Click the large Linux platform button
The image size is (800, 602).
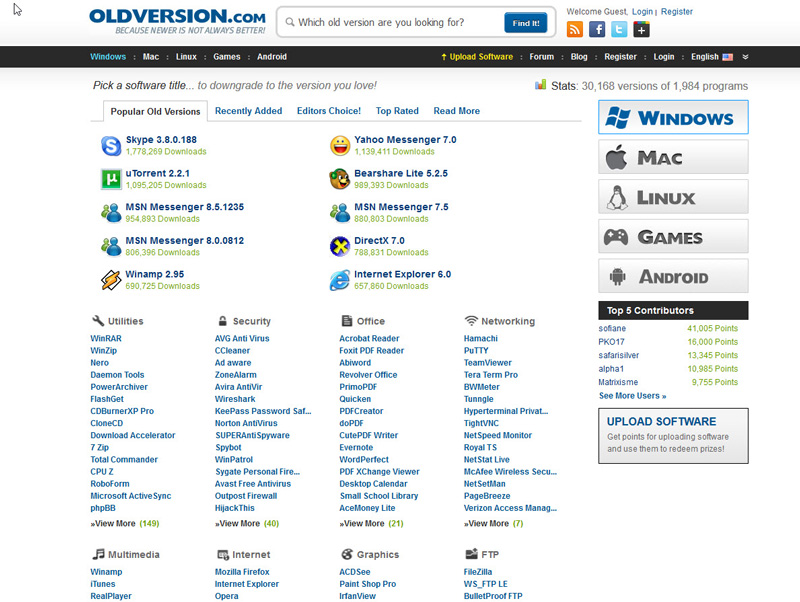click(673, 197)
